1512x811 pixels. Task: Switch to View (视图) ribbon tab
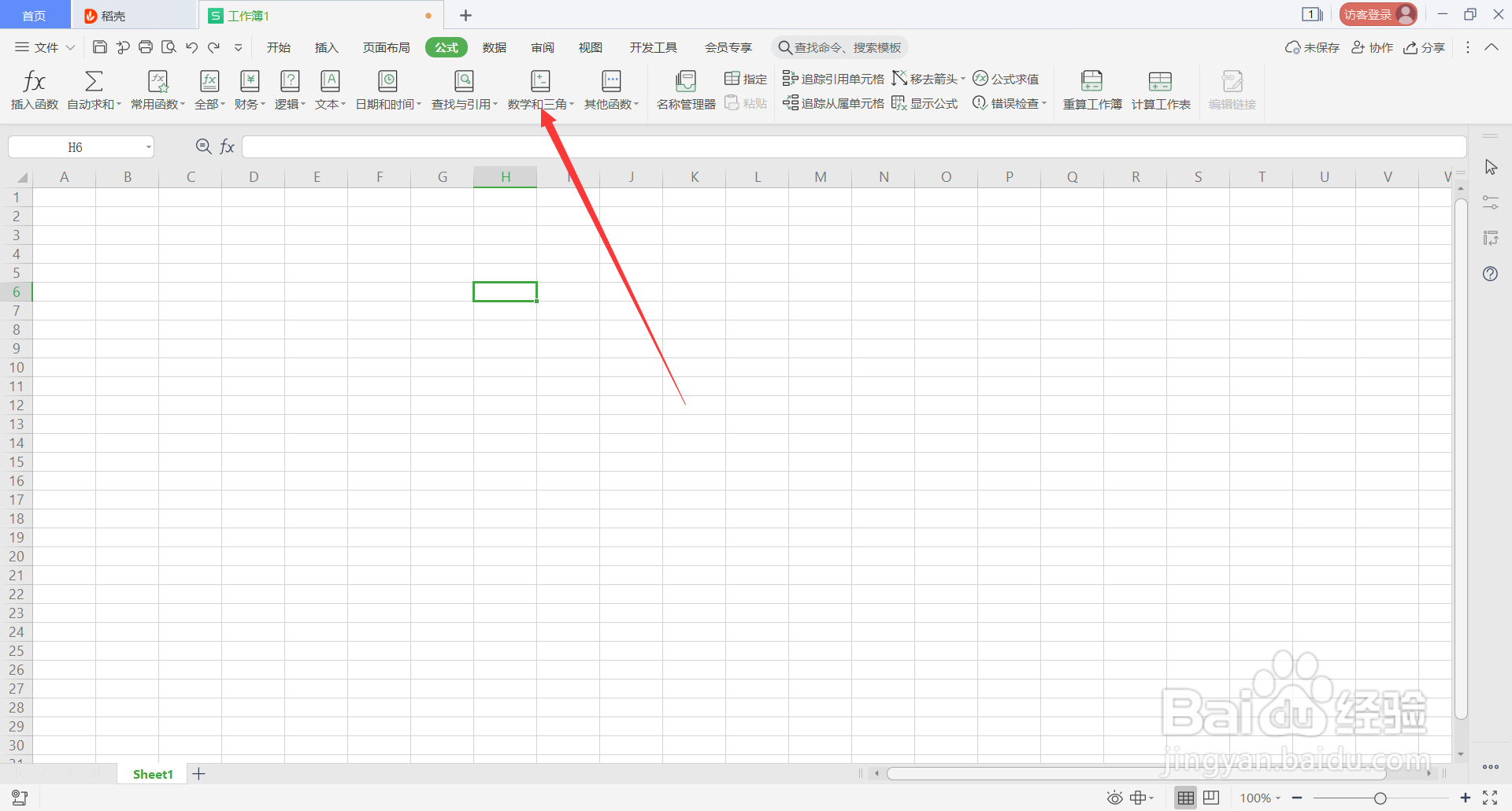pos(591,47)
